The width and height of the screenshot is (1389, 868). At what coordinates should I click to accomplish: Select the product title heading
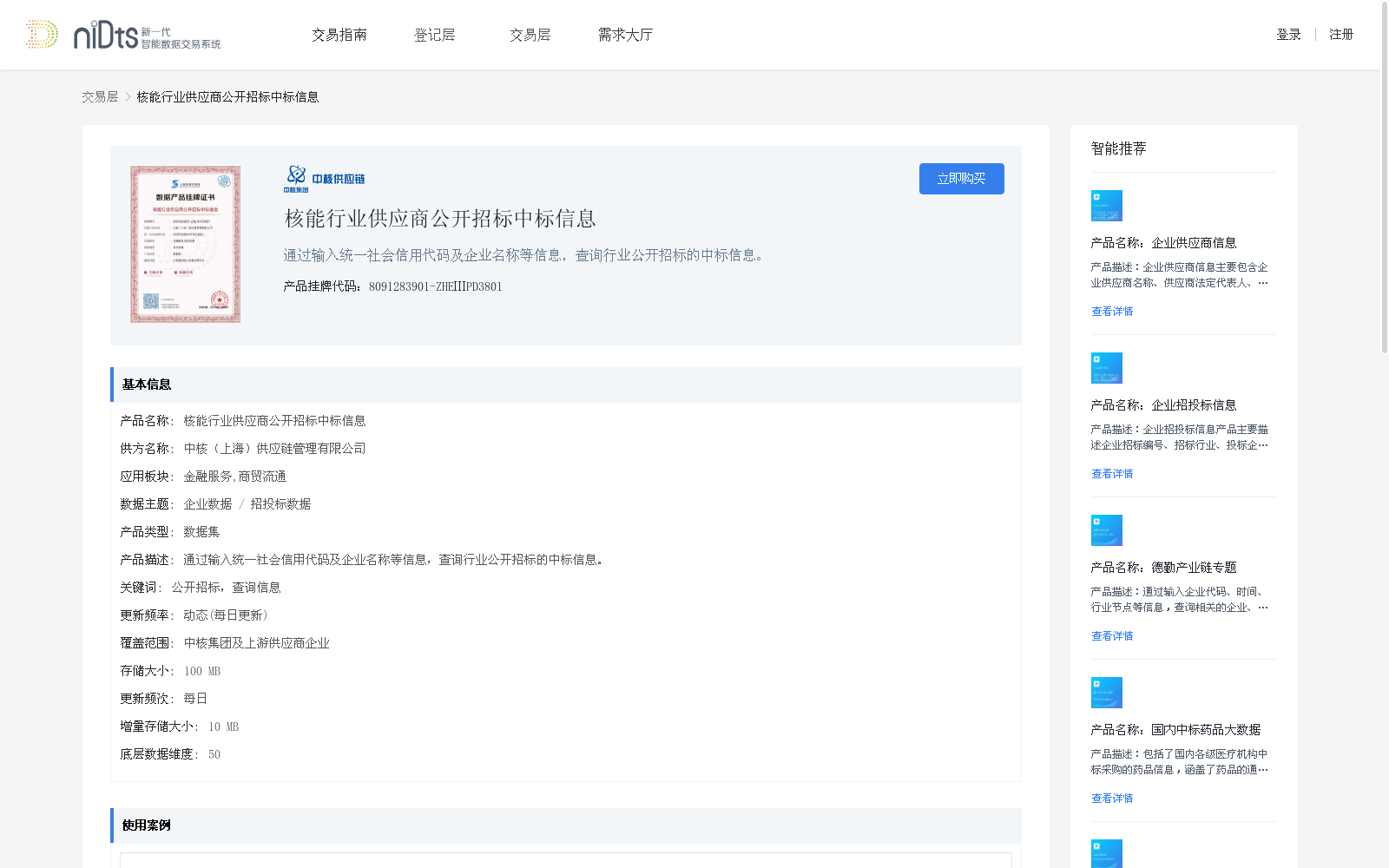pyautogui.click(x=440, y=219)
